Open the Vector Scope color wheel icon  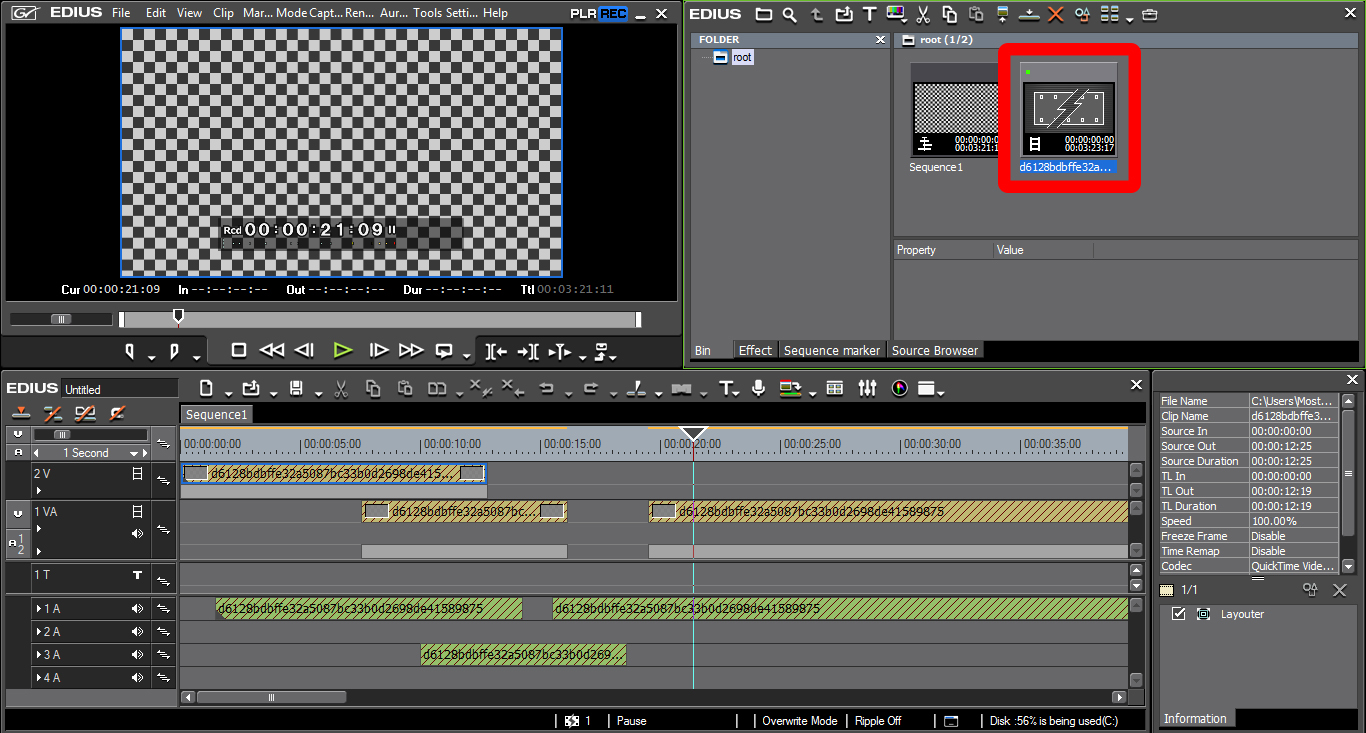[899, 388]
